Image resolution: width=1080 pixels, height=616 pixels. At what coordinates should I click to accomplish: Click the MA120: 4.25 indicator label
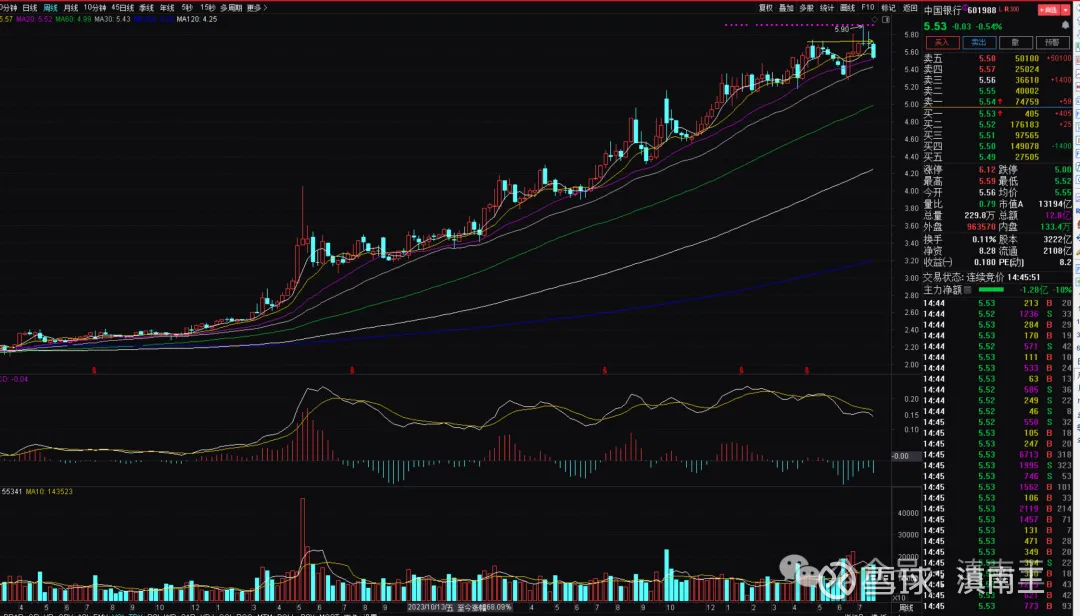point(197,19)
